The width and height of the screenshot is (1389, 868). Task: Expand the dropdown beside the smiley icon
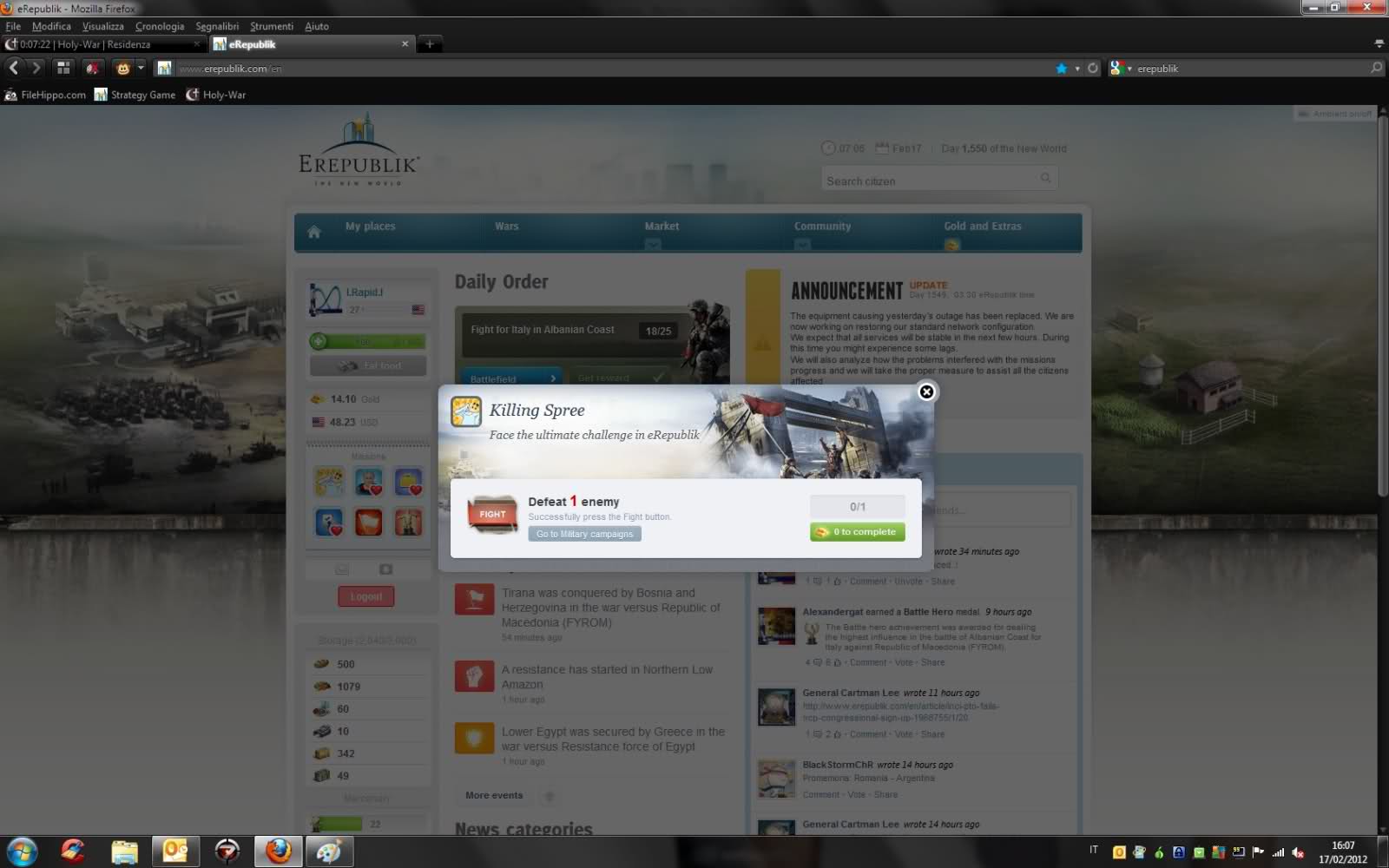coord(141,68)
